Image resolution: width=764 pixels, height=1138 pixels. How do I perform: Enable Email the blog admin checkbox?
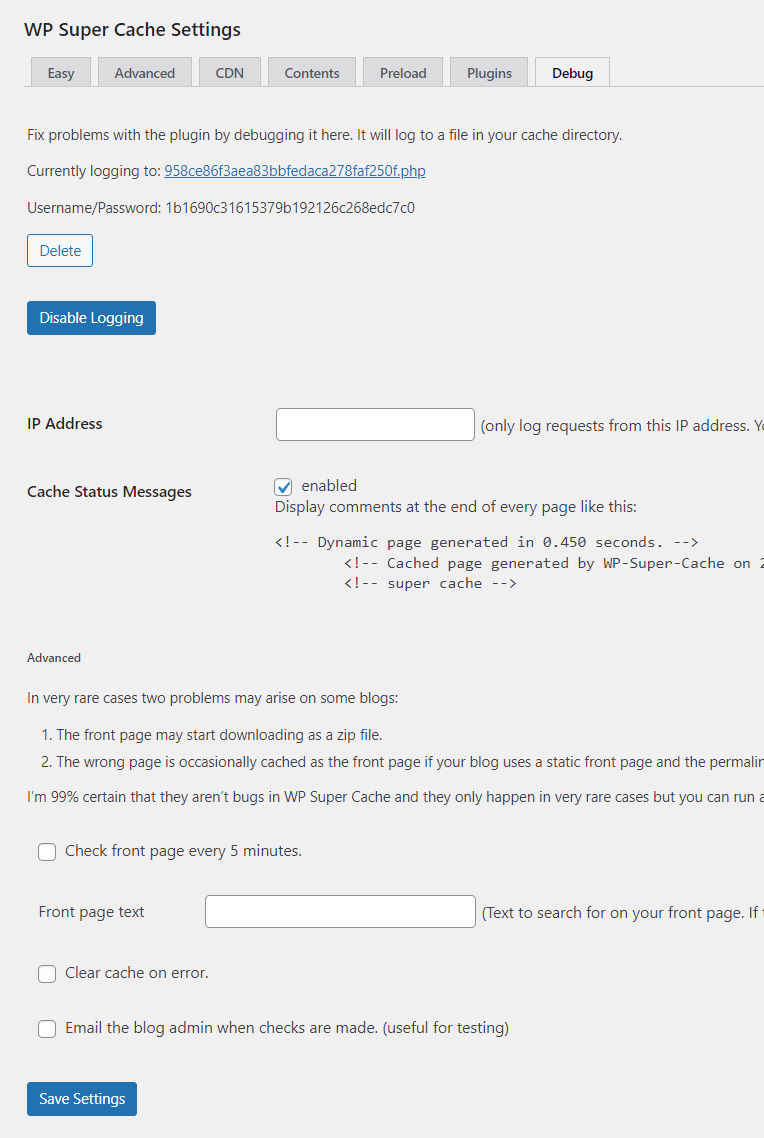47,1028
